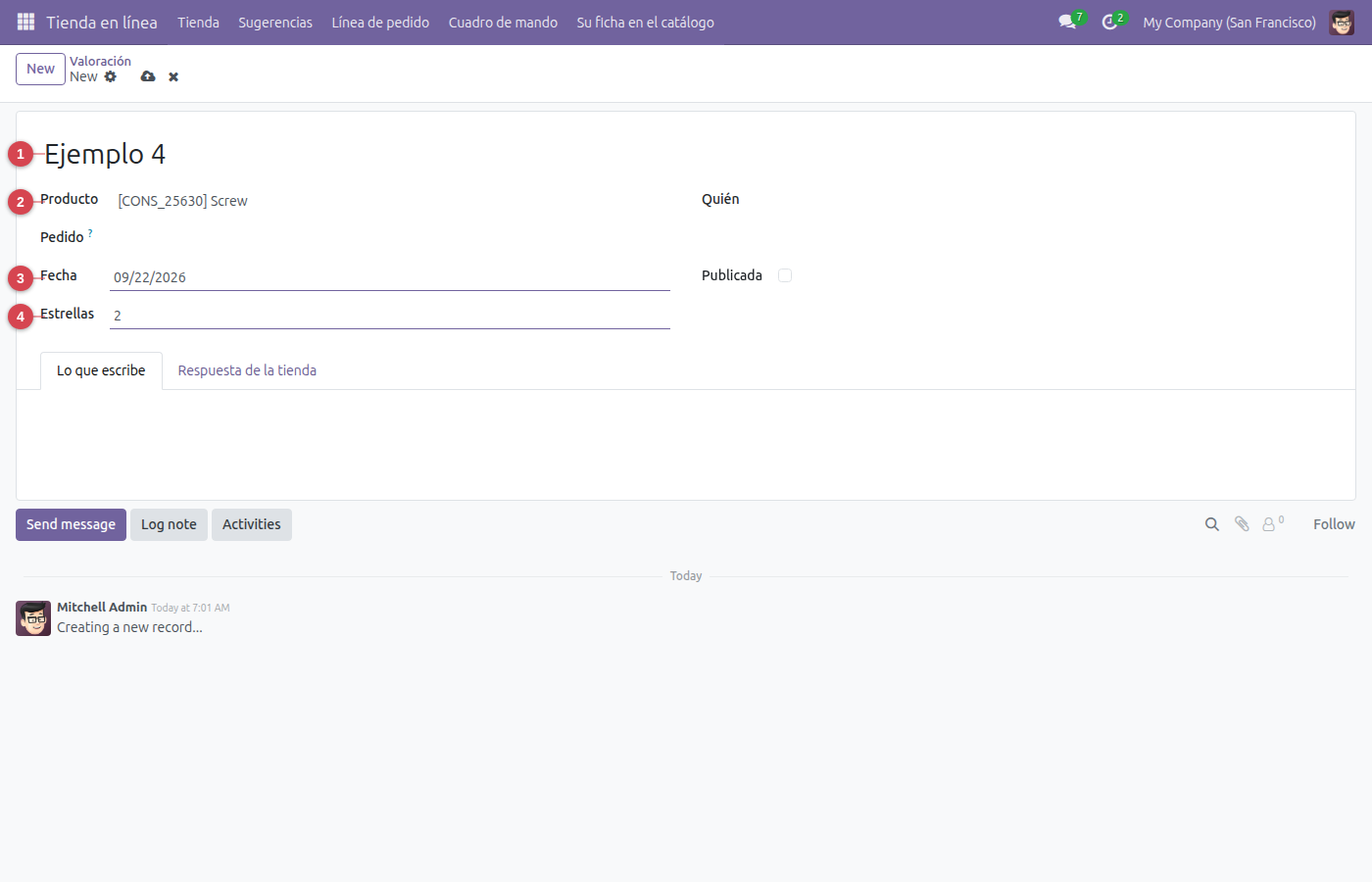Click the empty Pedido field
Viewport: 1372px width, 882px height.
pyautogui.click(x=390, y=238)
